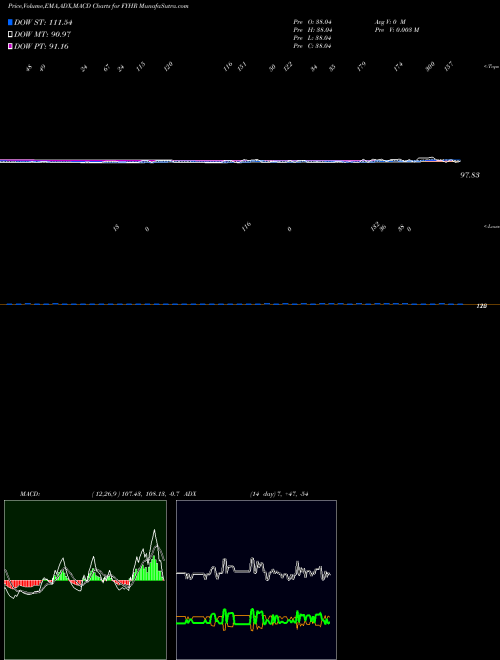Image resolution: width=500 pixels, height=660 pixels.
Task: Select the 'DOW PT: 91.16' legend text
Action: 41,46
